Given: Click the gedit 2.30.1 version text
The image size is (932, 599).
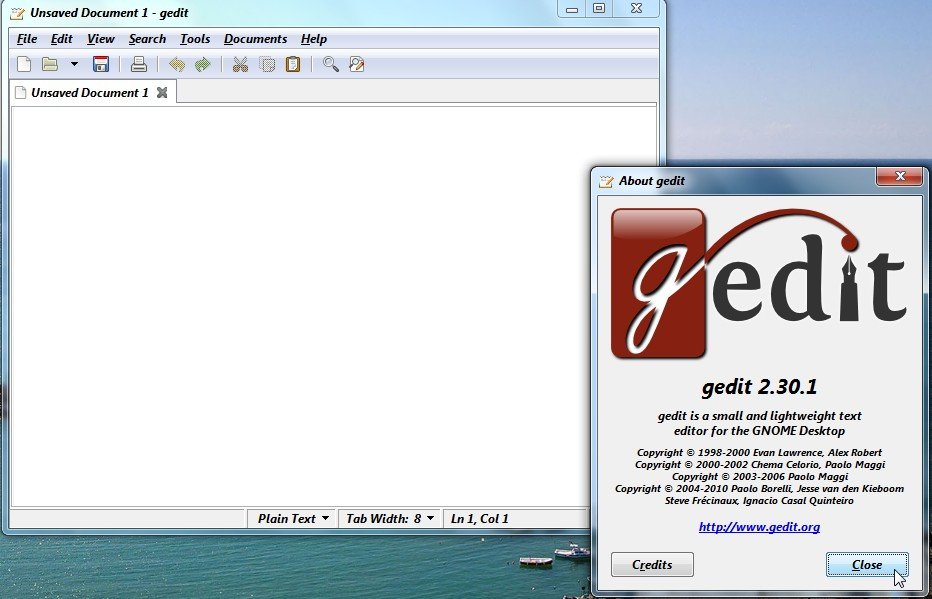Looking at the screenshot, I should click(x=759, y=387).
